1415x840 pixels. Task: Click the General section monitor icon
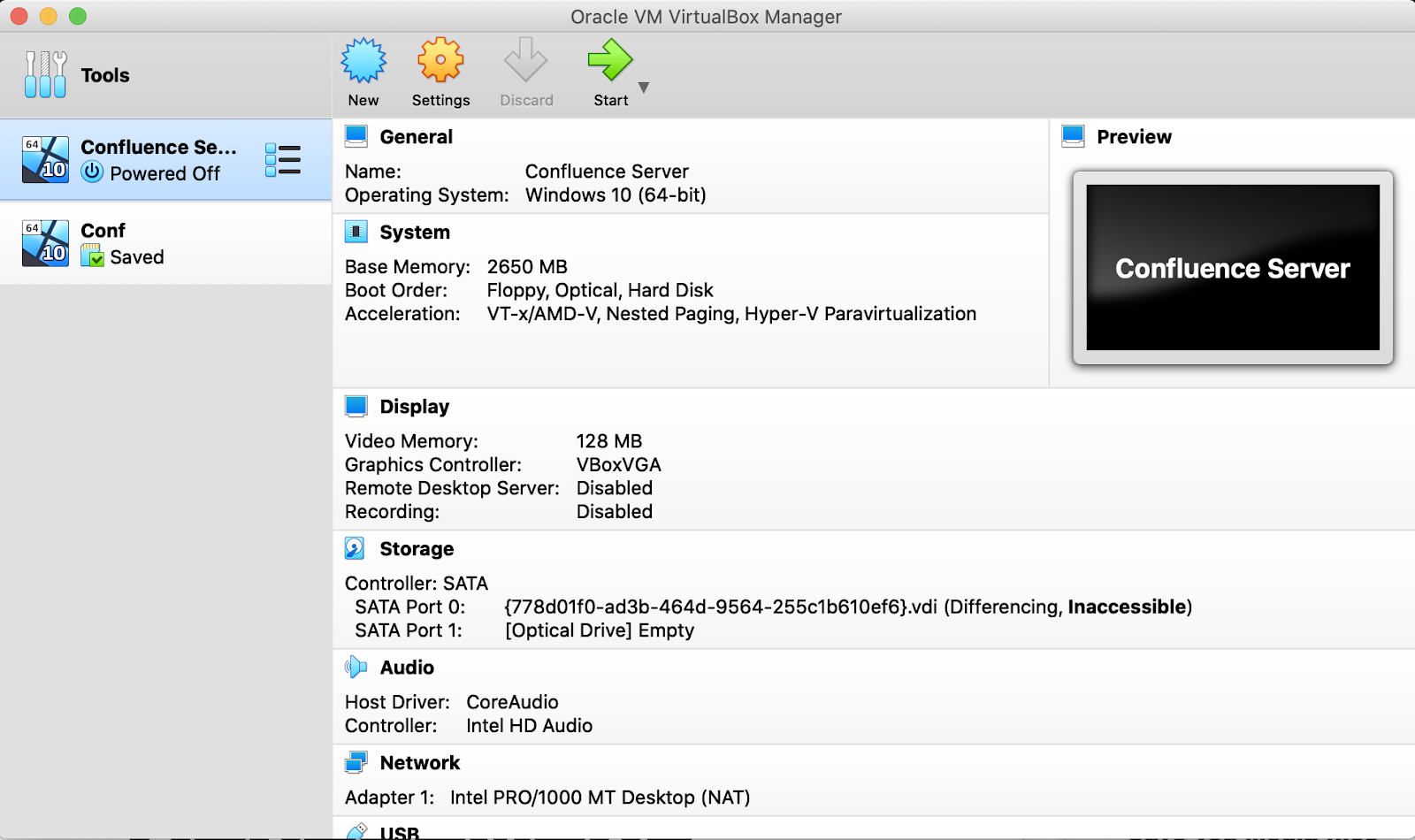356,136
